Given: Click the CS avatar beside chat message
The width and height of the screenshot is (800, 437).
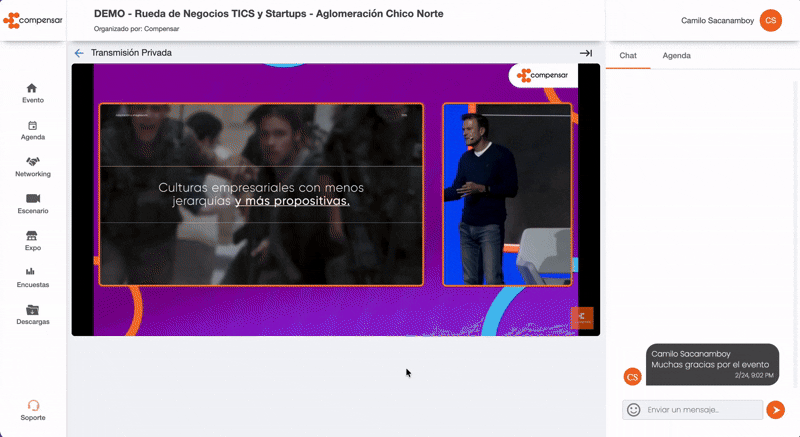Looking at the screenshot, I should point(633,377).
